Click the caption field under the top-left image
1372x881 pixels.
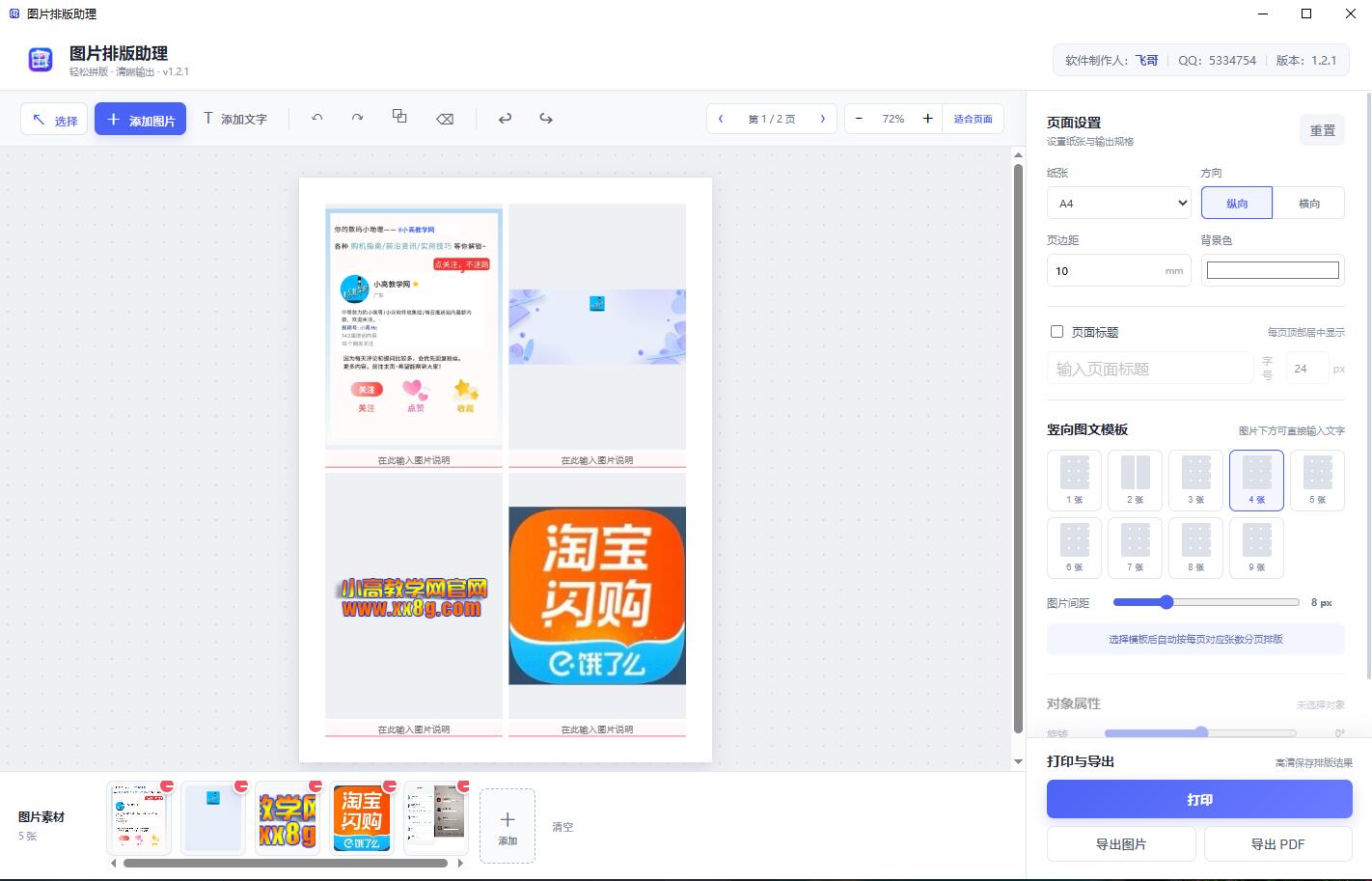(414, 460)
